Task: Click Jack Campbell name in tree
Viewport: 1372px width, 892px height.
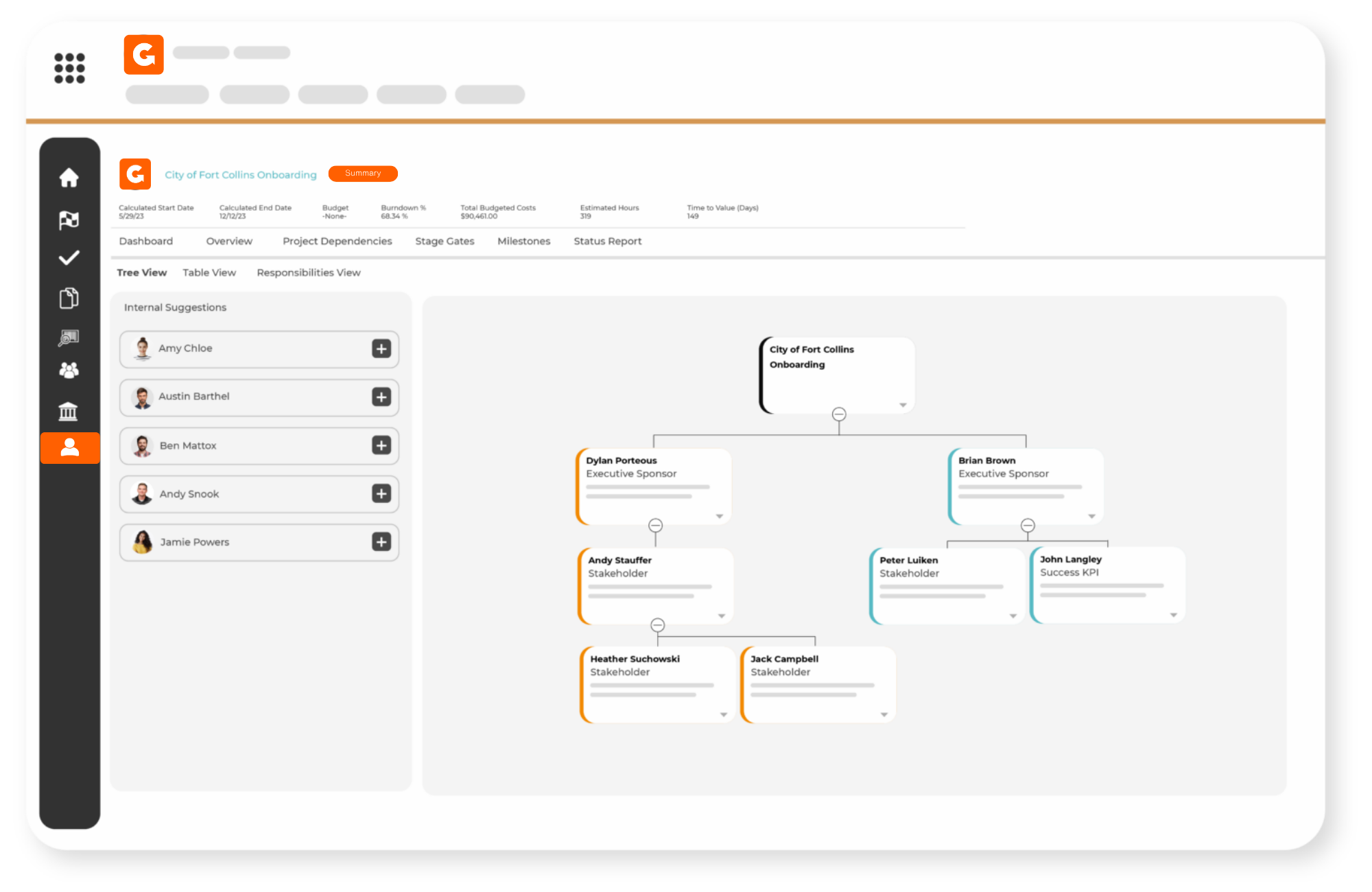Action: [785, 659]
